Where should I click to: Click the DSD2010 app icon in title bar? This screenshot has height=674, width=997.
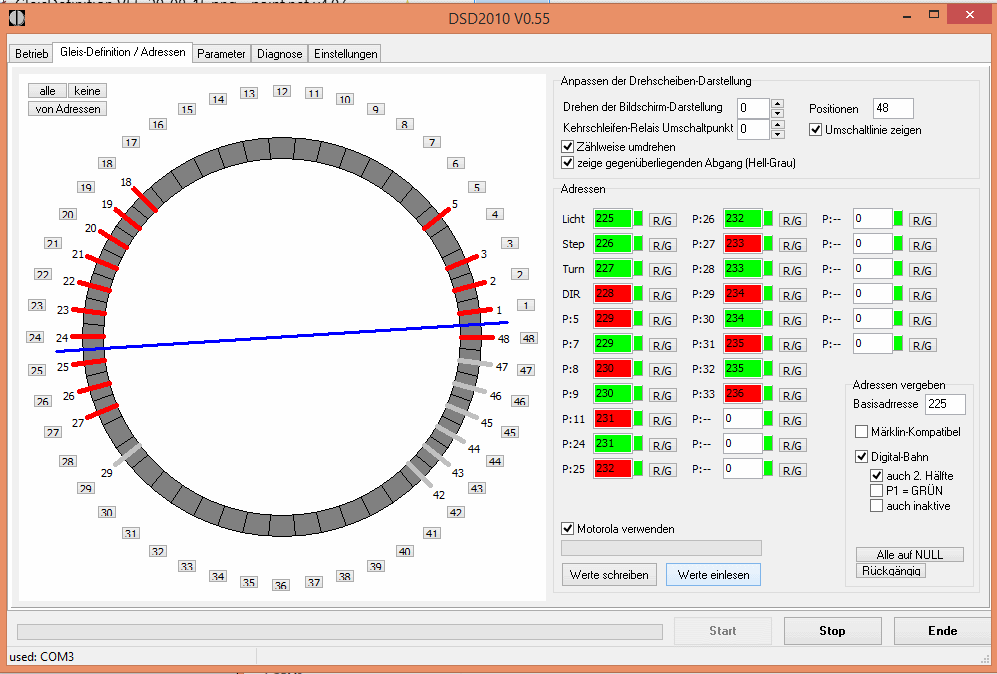[17, 17]
